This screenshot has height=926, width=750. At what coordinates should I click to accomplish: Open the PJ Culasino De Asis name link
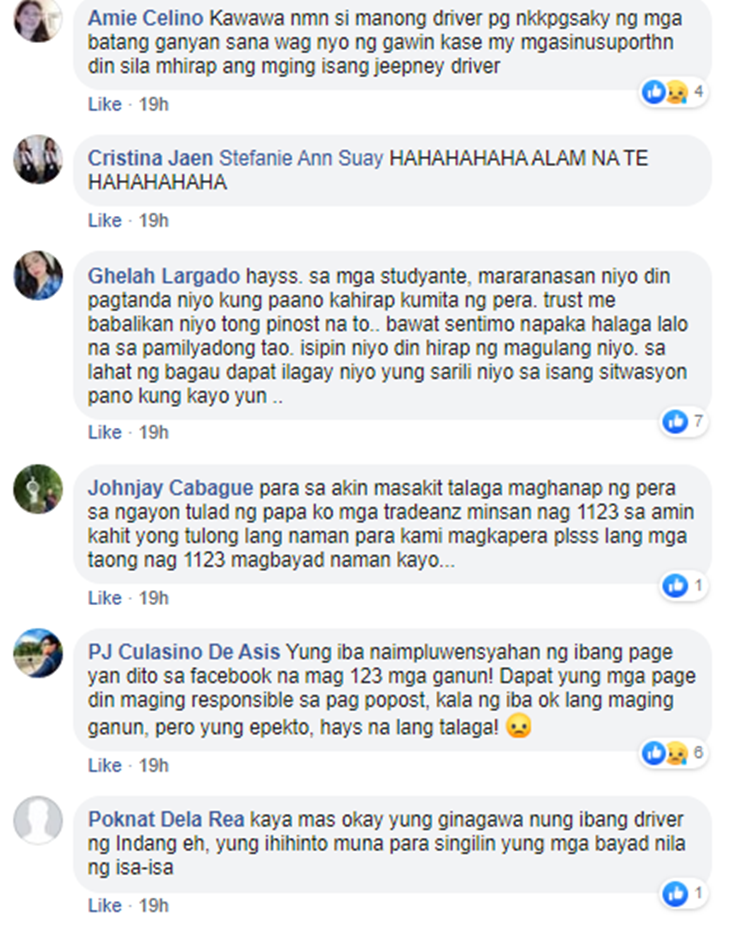tap(184, 652)
